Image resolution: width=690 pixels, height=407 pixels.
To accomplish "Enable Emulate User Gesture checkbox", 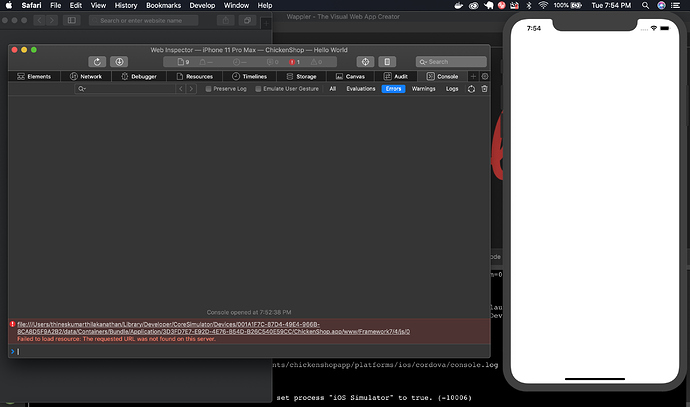I will (x=258, y=89).
